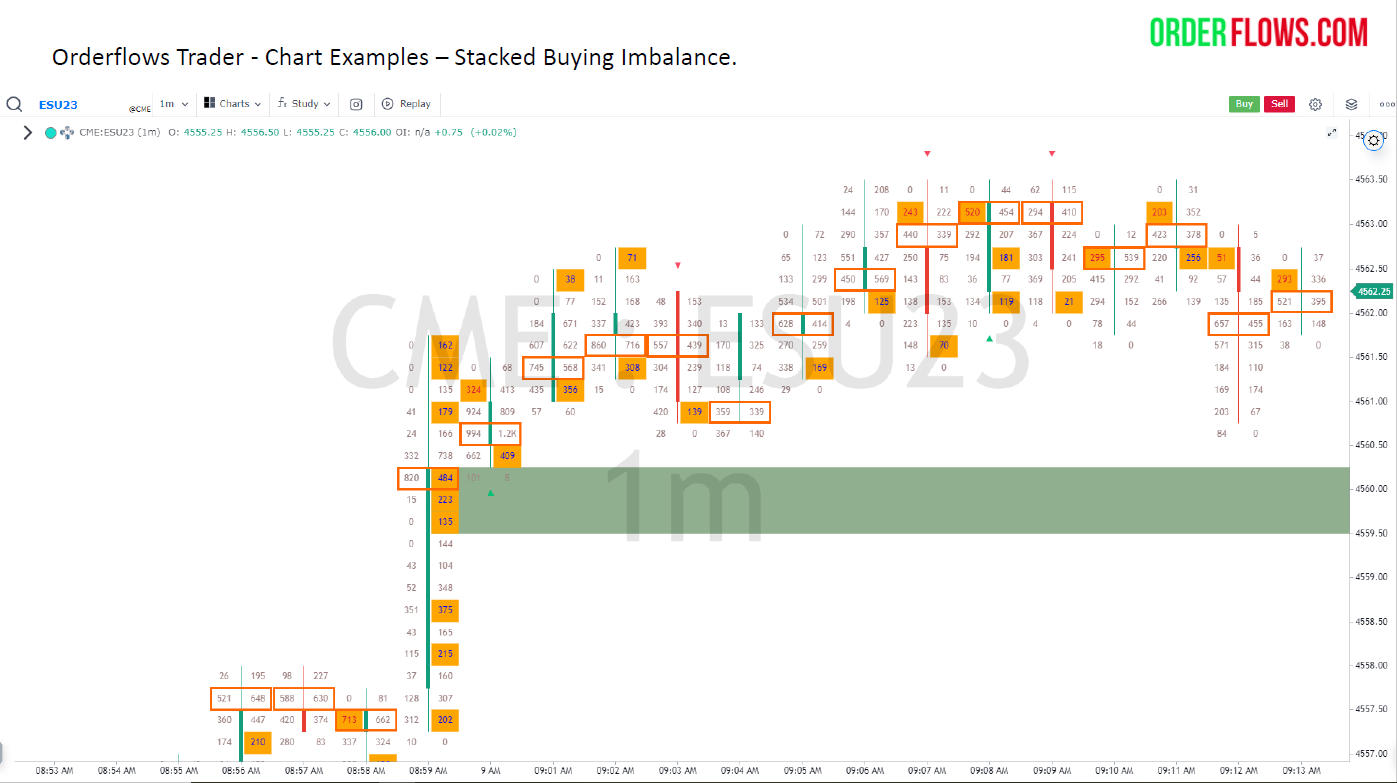Click the red Sell button
This screenshot has width=1397, height=783.
[x=1279, y=104]
